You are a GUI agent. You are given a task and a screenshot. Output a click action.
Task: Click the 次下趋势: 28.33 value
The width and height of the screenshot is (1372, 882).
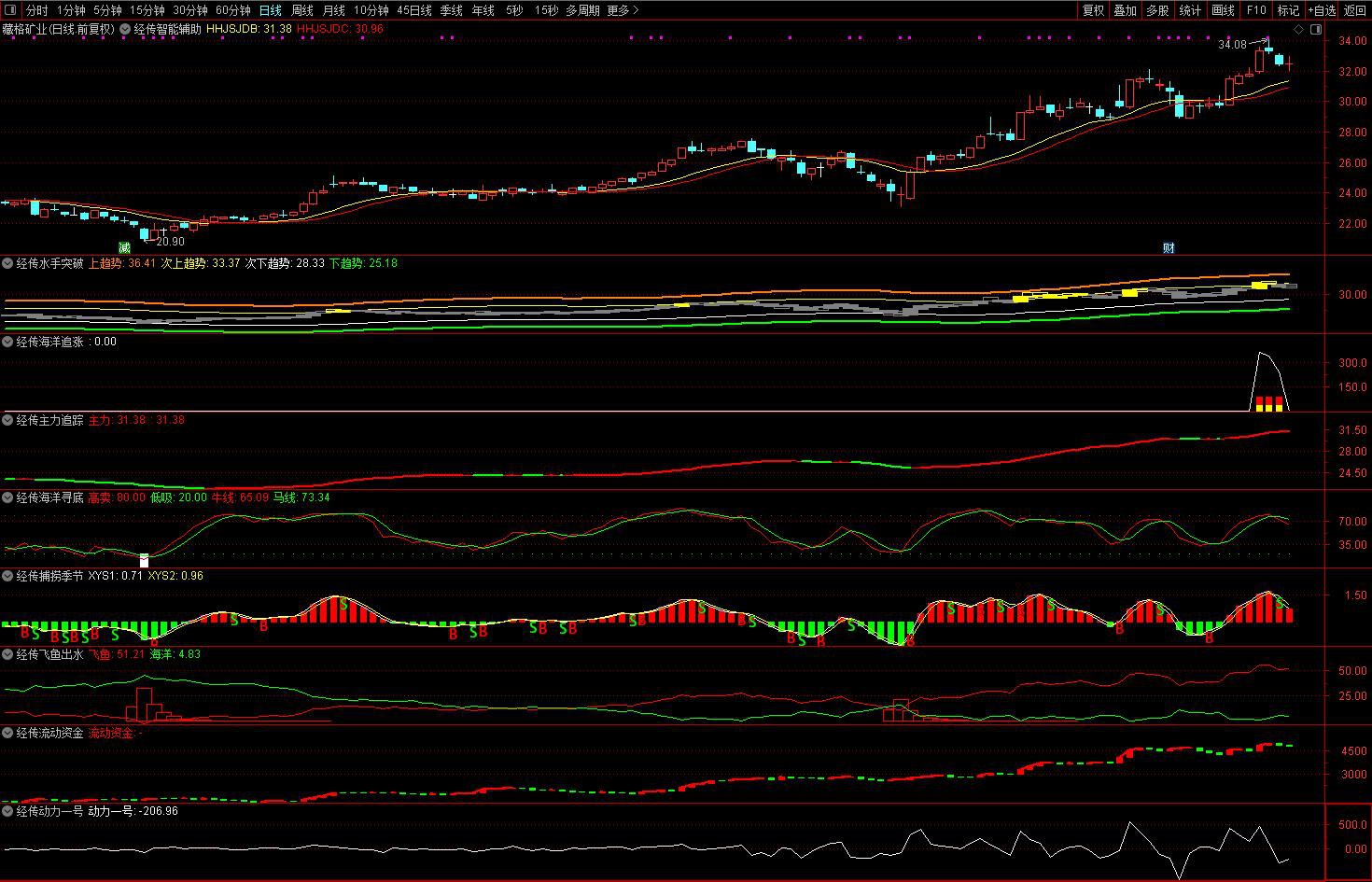[x=285, y=263]
